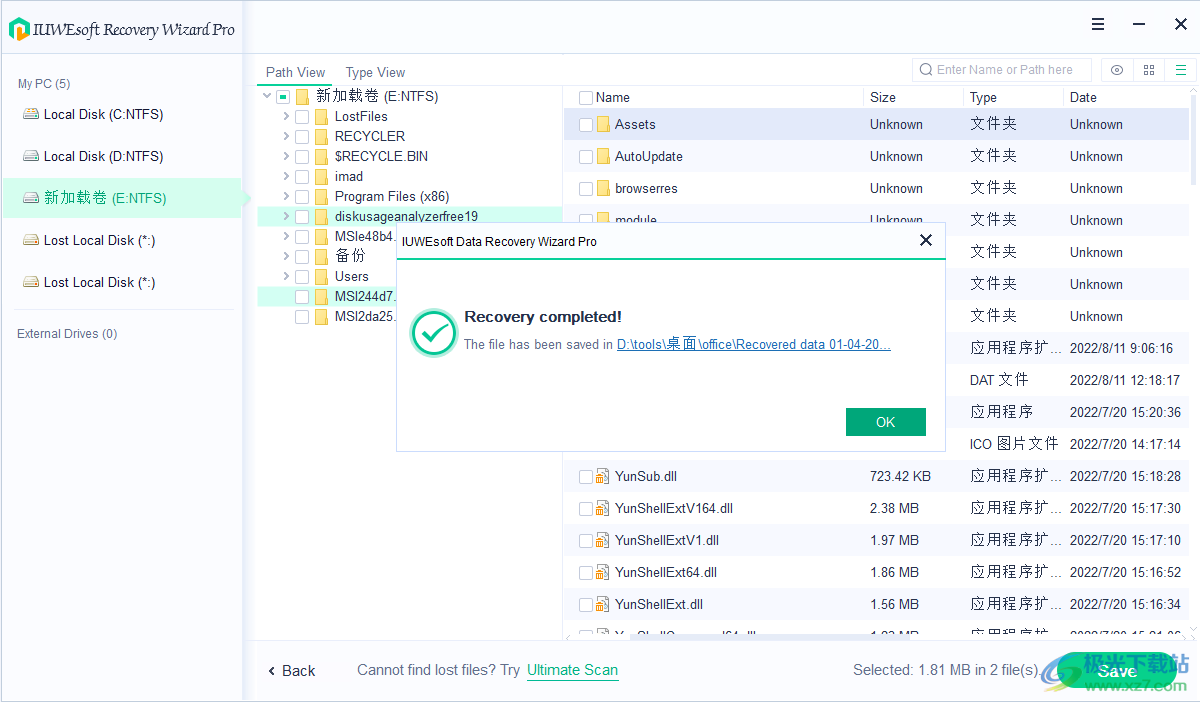Click the disk icon for Local Disk C

click(32, 113)
